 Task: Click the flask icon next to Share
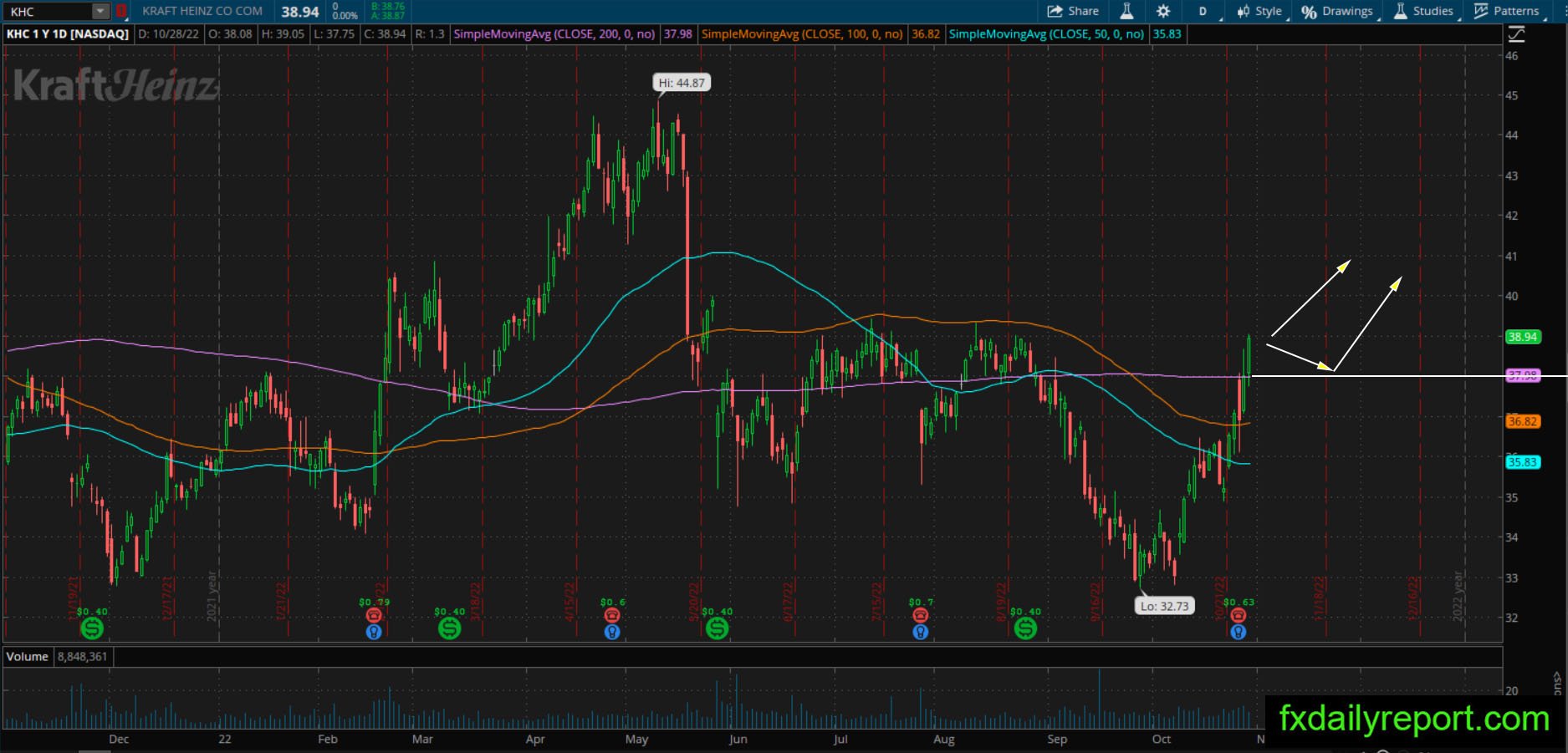1127,11
